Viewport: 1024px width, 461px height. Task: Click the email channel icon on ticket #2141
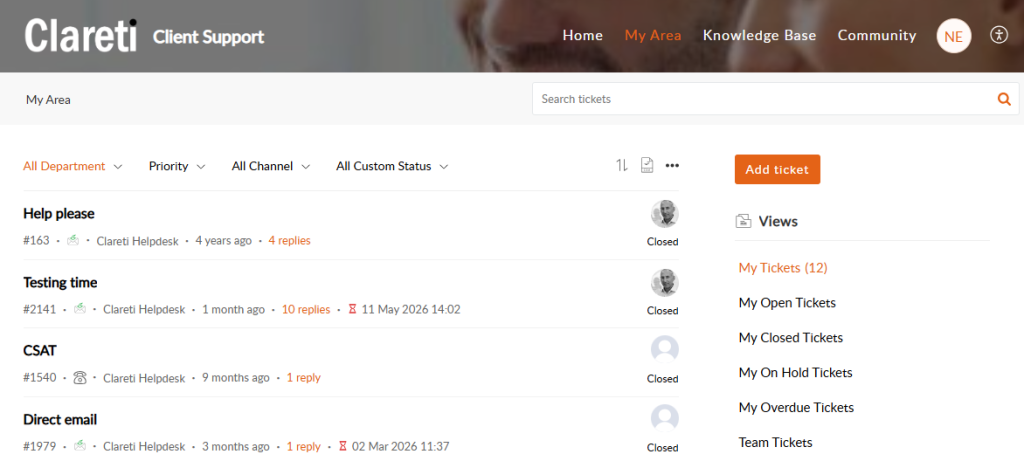(x=80, y=309)
